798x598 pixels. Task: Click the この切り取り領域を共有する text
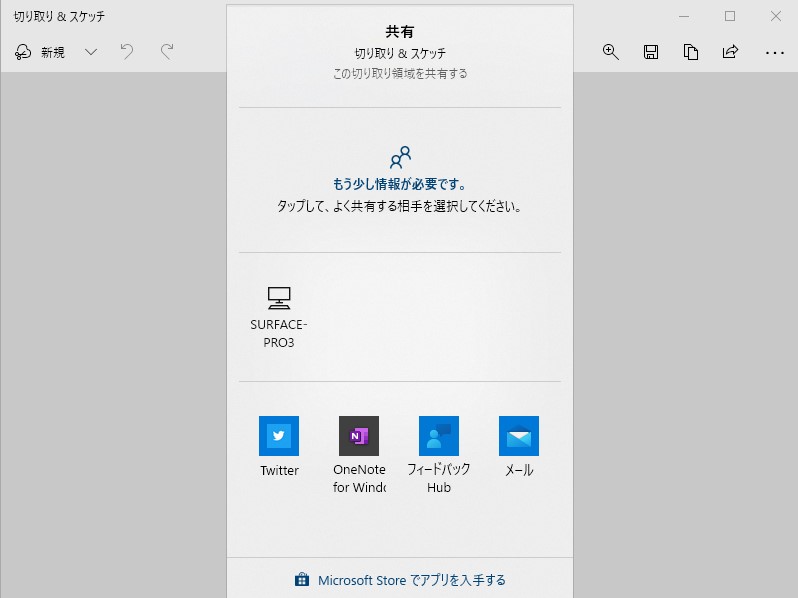400,74
